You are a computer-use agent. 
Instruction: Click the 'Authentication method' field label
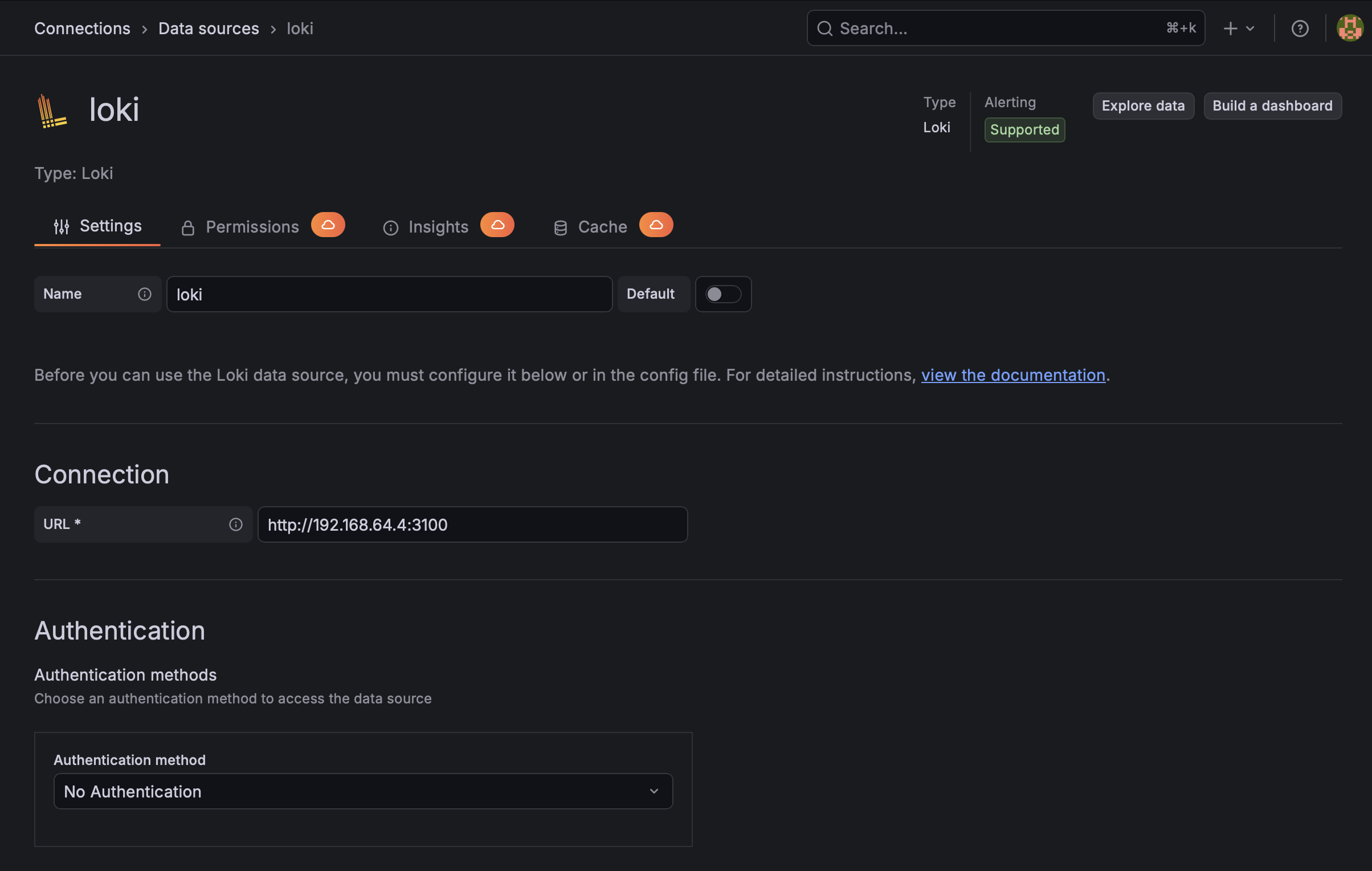(x=130, y=760)
